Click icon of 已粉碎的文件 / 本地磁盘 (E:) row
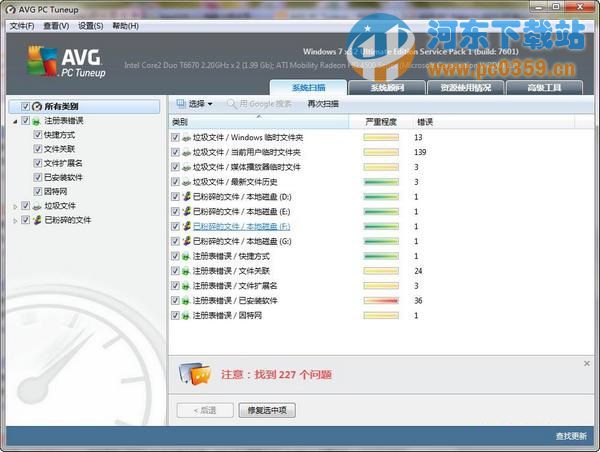Image resolution: width=600 pixels, height=452 pixels. pyautogui.click(x=186, y=212)
